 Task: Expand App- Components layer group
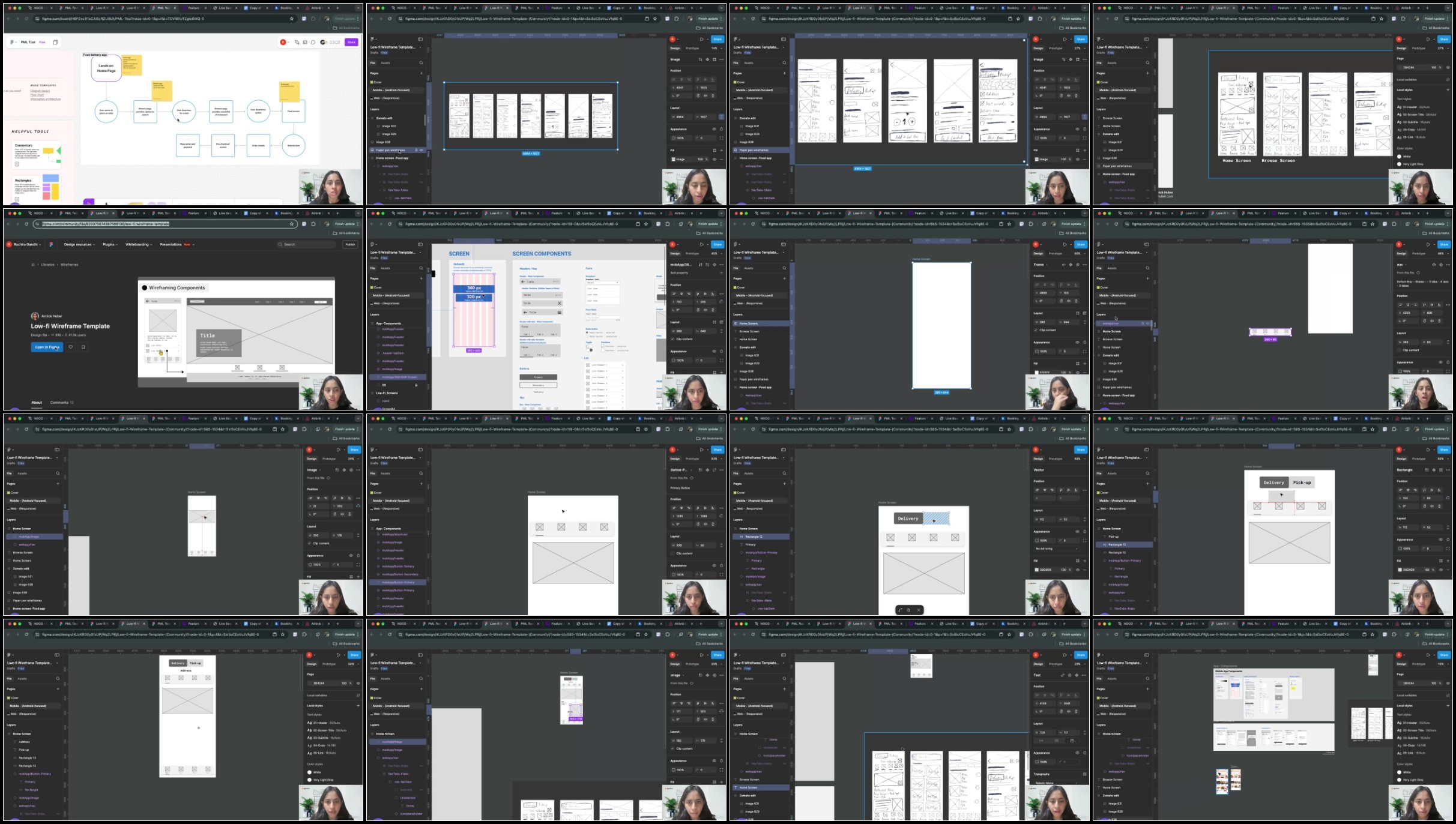point(372,323)
